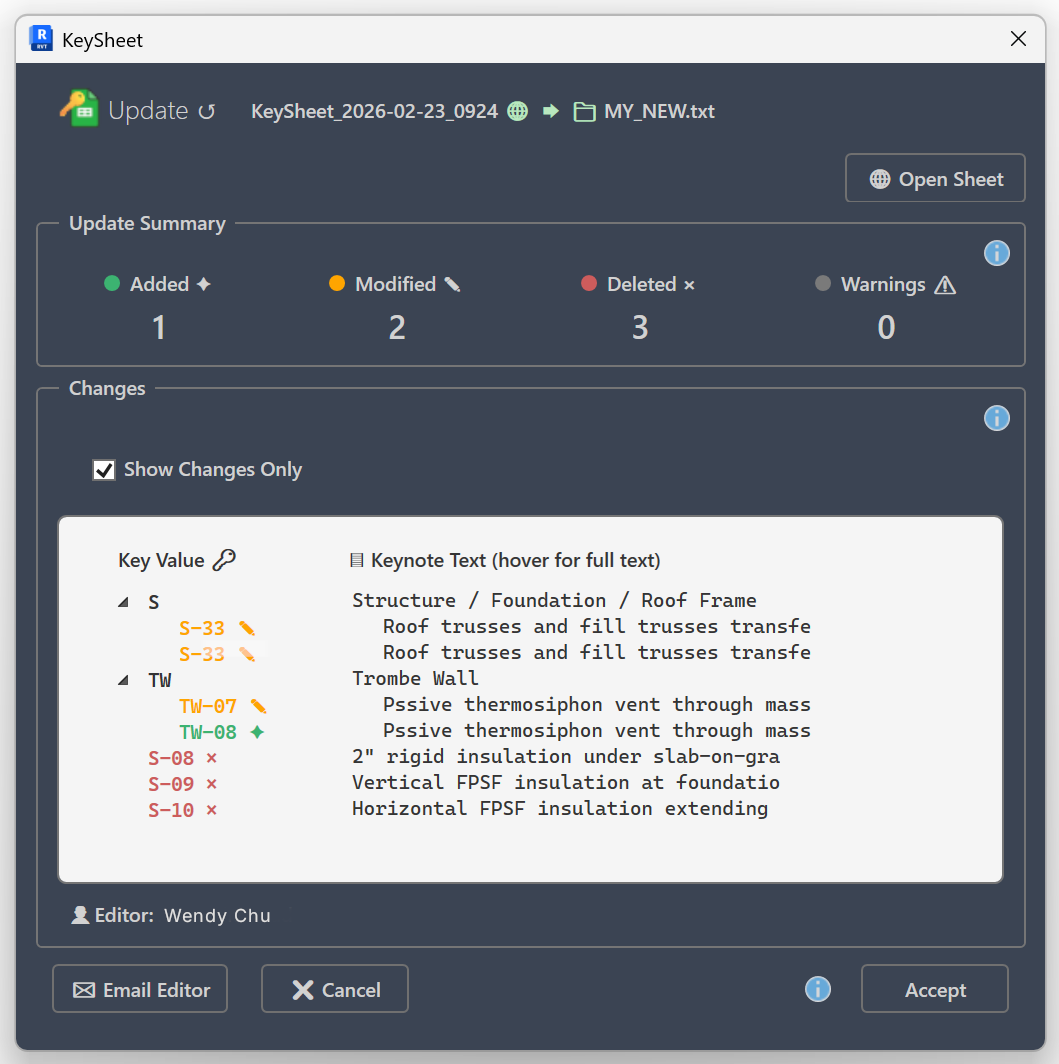The height and width of the screenshot is (1064, 1059).
Task: Click the red delete icon next to S-09
Action: click(212, 783)
